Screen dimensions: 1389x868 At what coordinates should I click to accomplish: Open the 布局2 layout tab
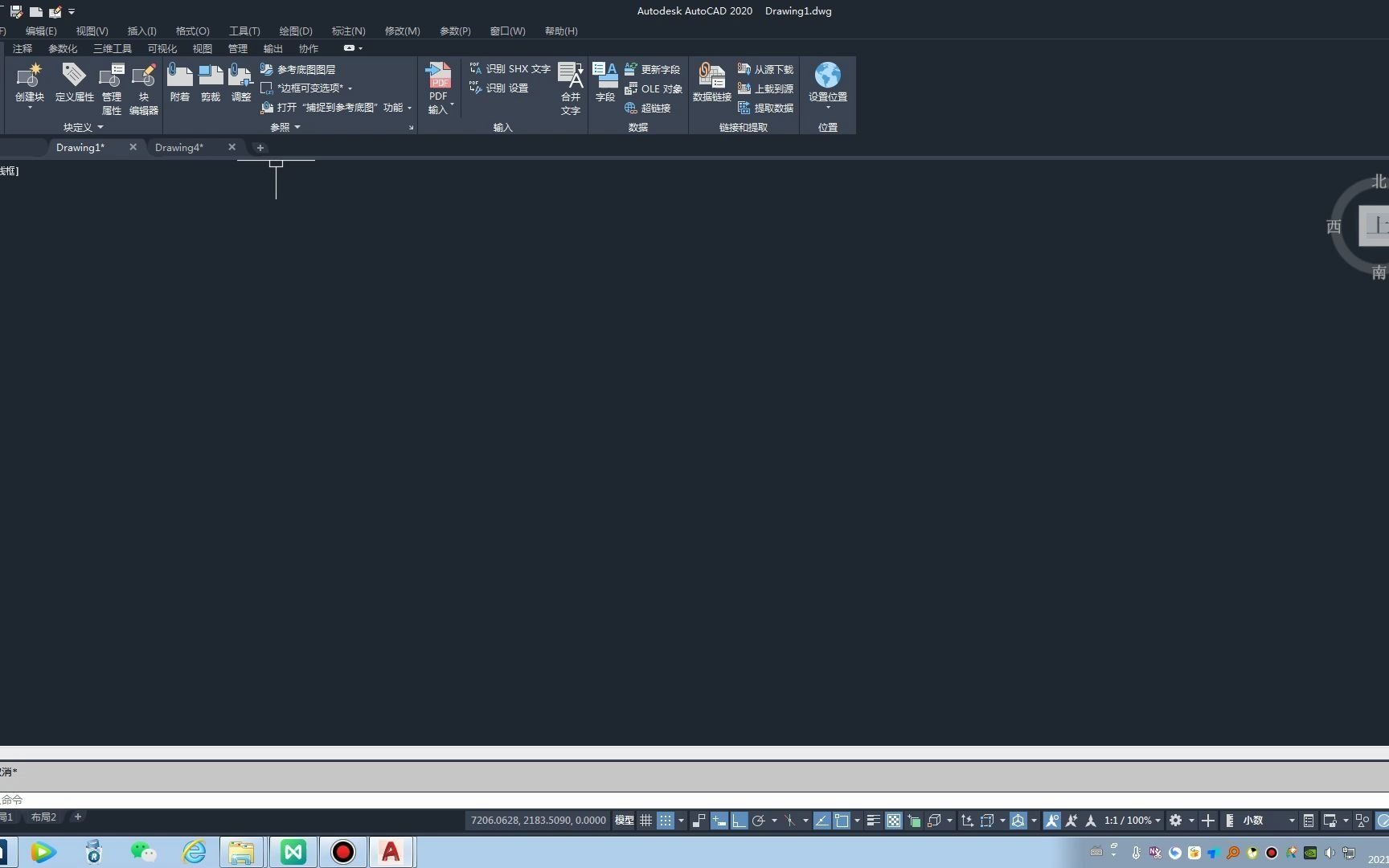[x=43, y=817]
